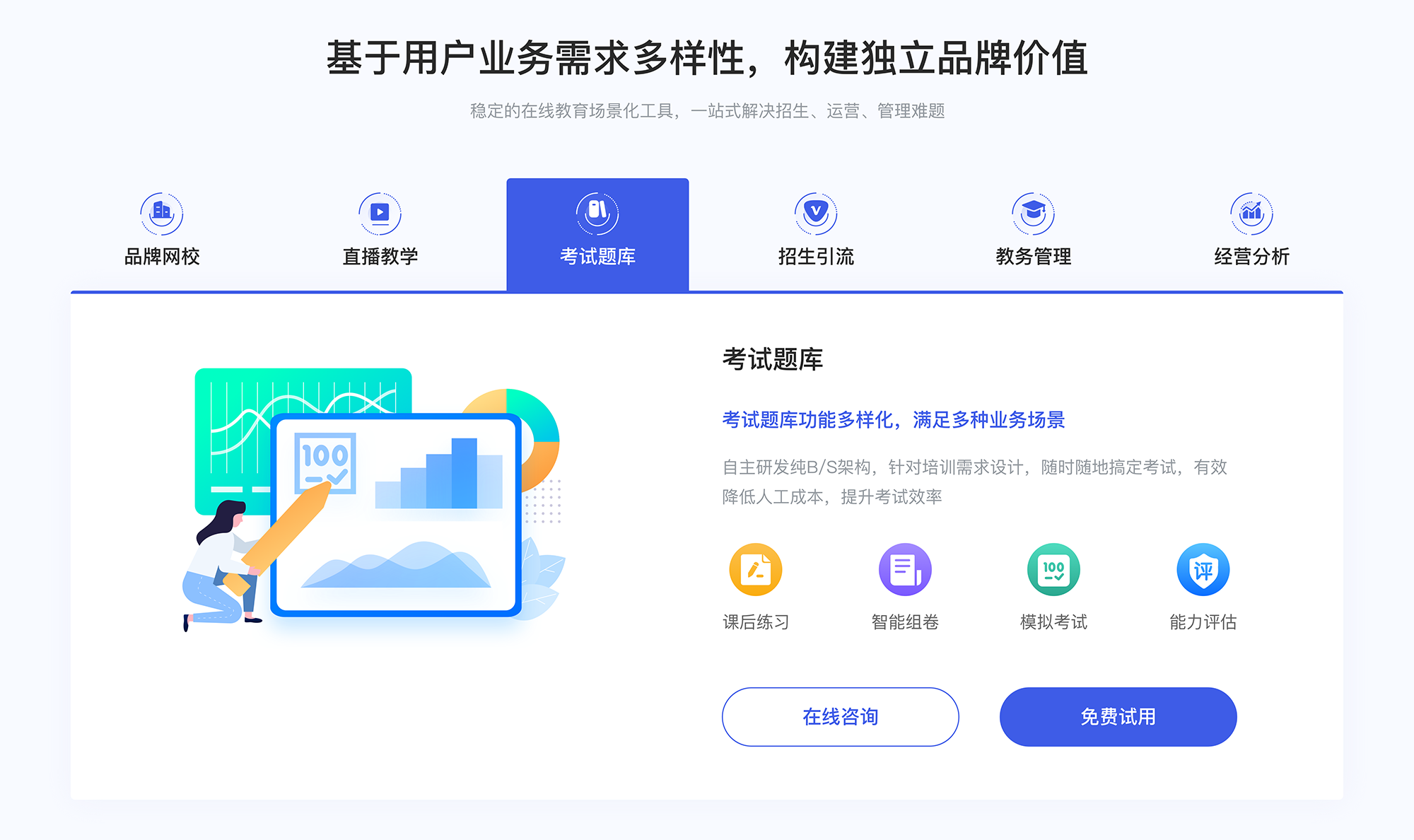
Task: Click the 品牌网校 icon
Action: click(x=160, y=210)
